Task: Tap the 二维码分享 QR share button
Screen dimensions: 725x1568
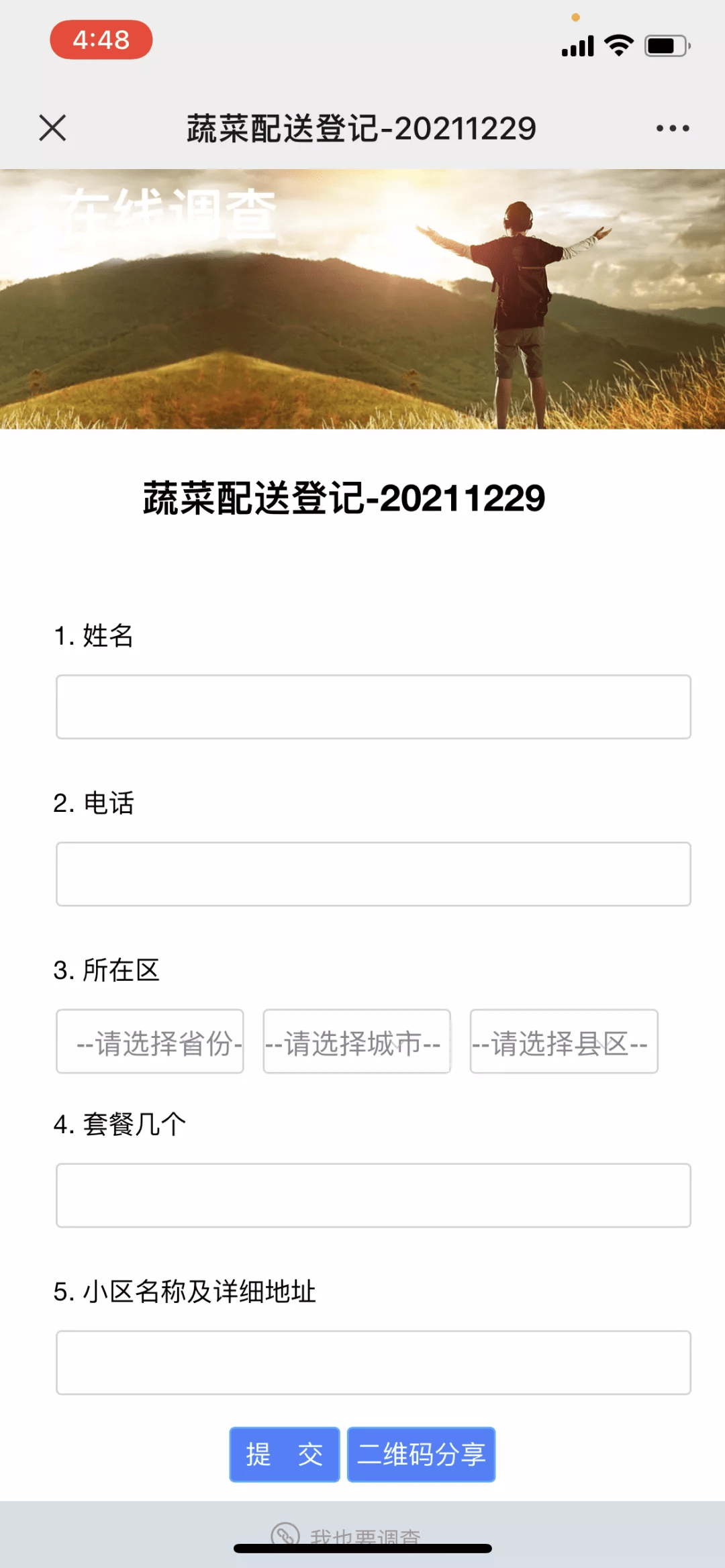Action: tap(421, 1455)
